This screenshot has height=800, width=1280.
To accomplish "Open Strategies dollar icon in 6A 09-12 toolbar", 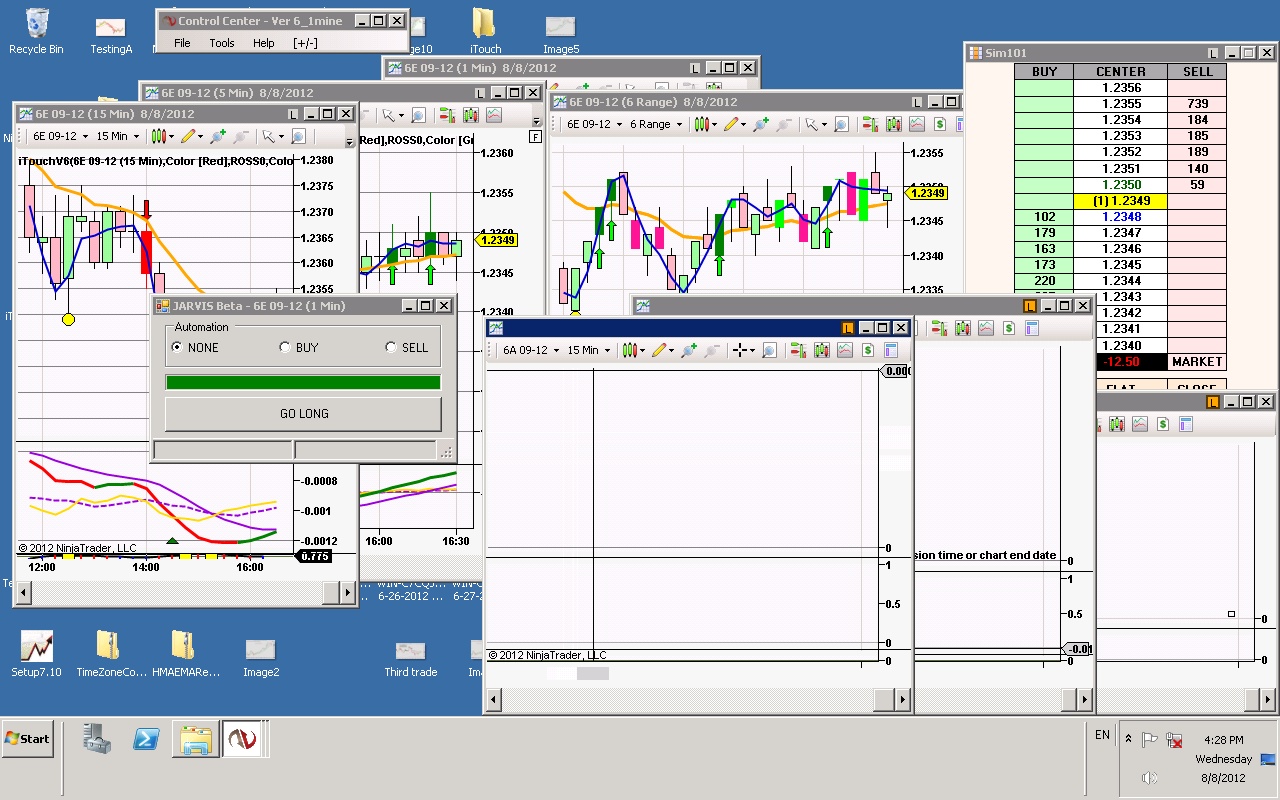I will [x=868, y=350].
